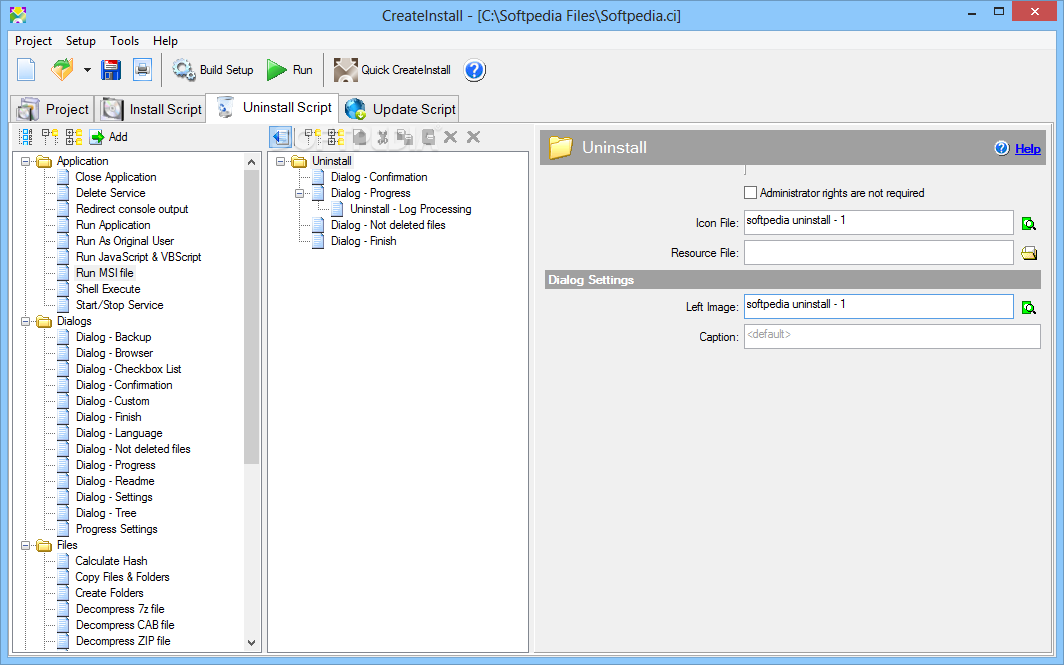Viewport: 1064px width, 665px height.
Task: Save project using the floppy disk icon
Action: coord(111,70)
